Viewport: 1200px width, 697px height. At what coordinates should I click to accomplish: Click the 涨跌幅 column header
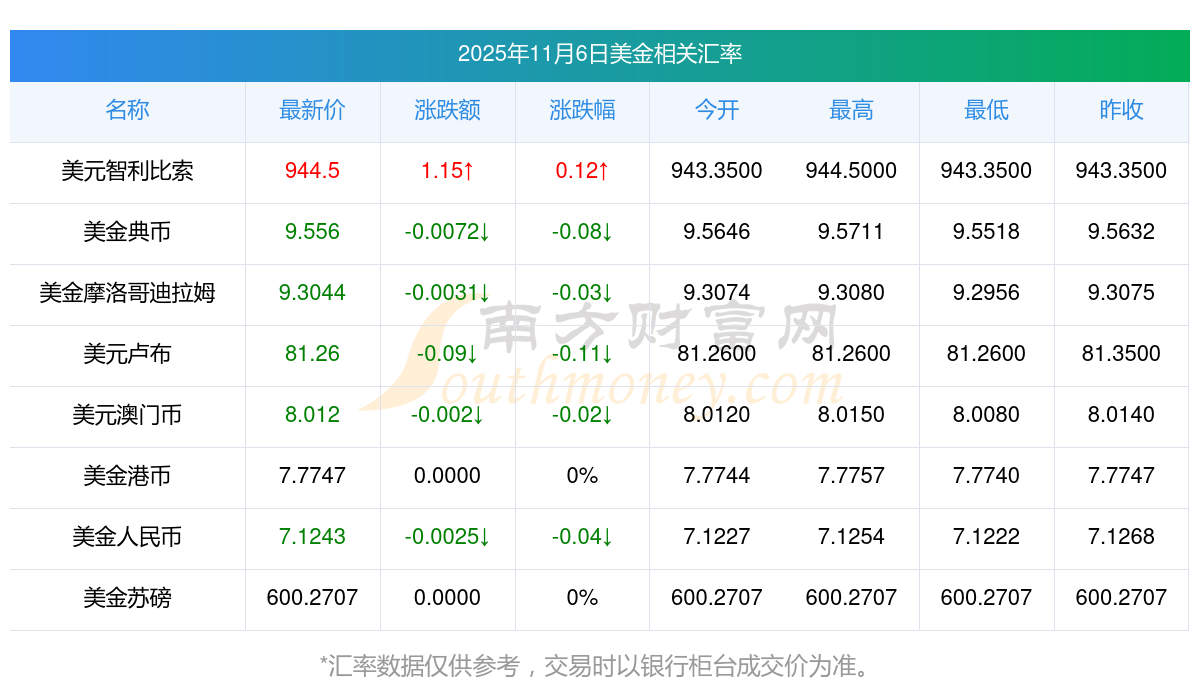tap(582, 111)
